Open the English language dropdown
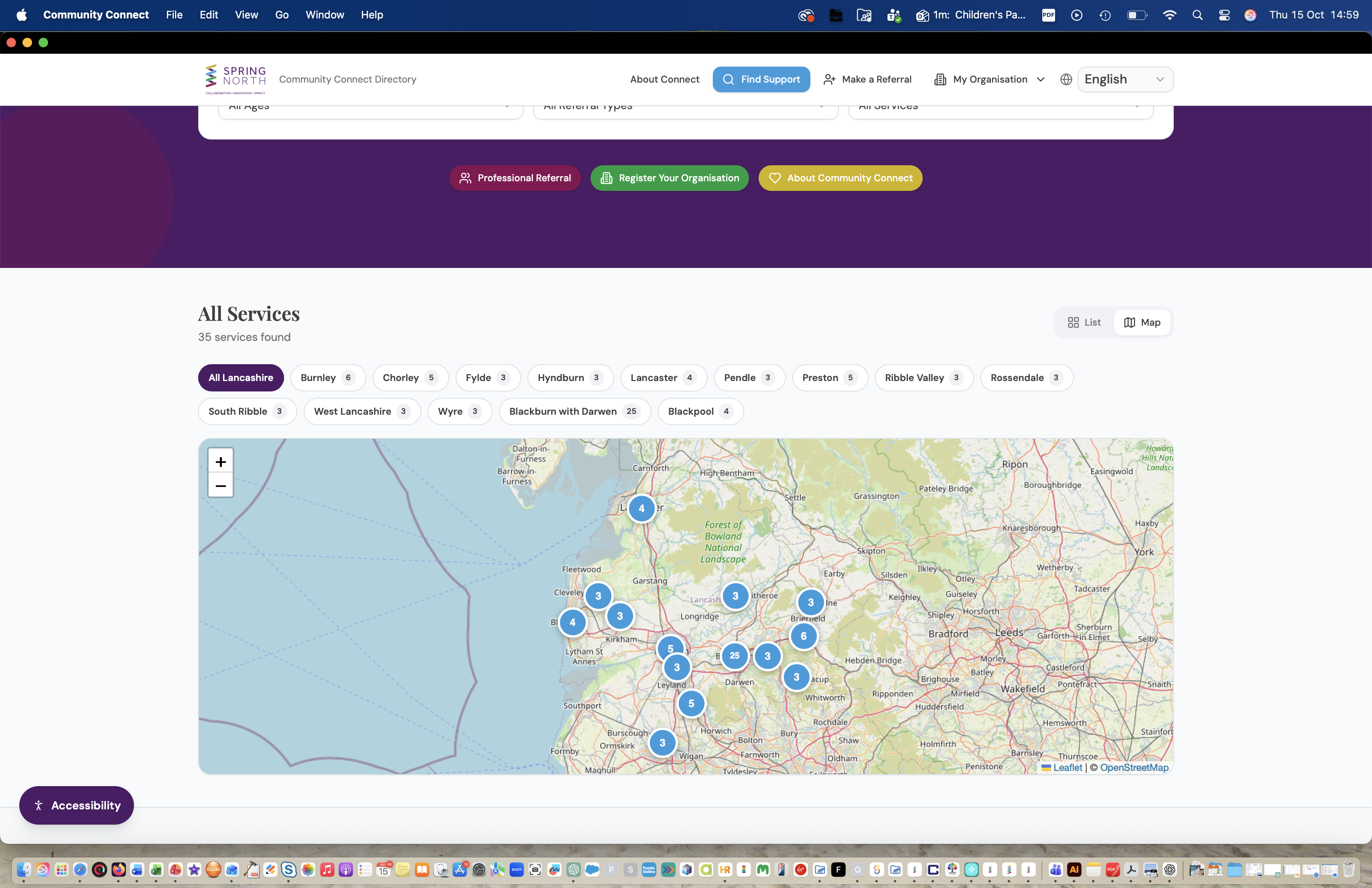The width and height of the screenshot is (1372, 888). click(1125, 79)
